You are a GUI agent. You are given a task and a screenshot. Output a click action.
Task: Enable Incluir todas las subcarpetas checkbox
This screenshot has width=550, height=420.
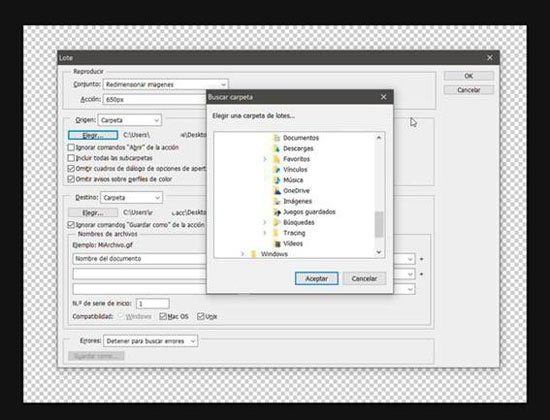click(71, 158)
